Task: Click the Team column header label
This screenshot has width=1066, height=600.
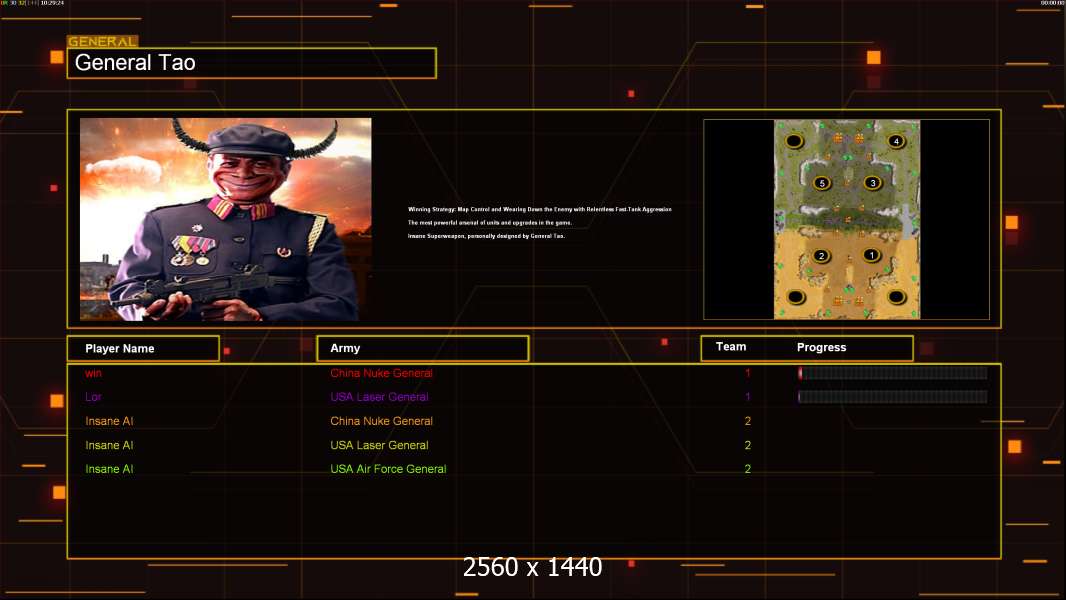Action: [x=731, y=347]
